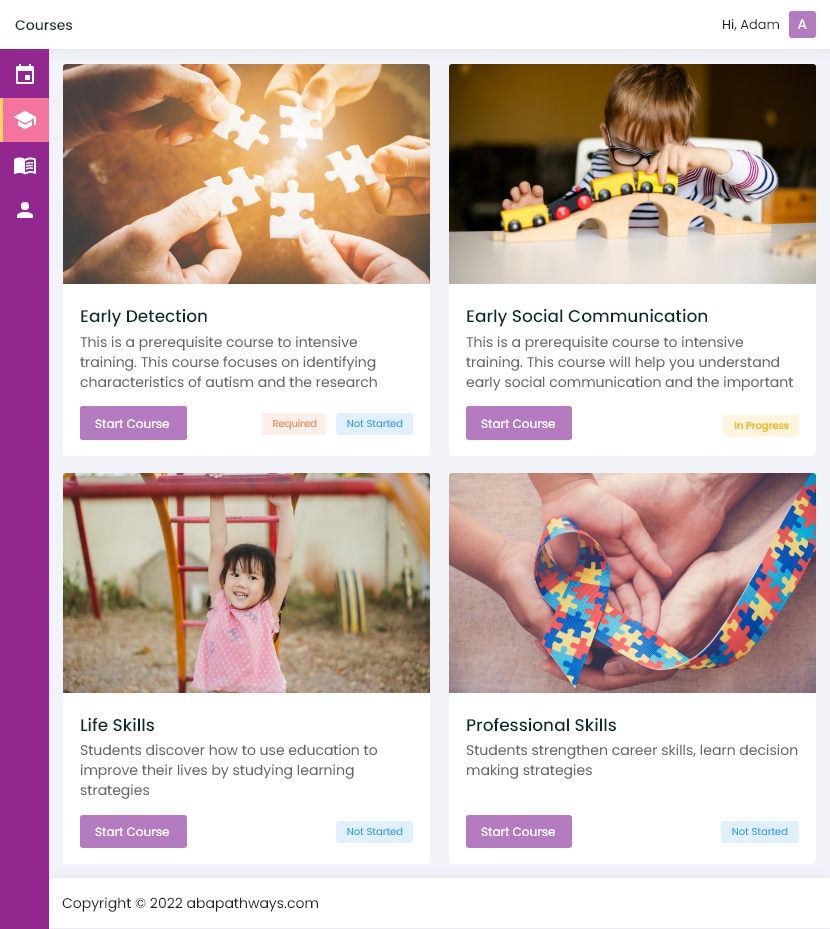Click the In Progress status badge
This screenshot has height=929, width=830.
coord(761,425)
